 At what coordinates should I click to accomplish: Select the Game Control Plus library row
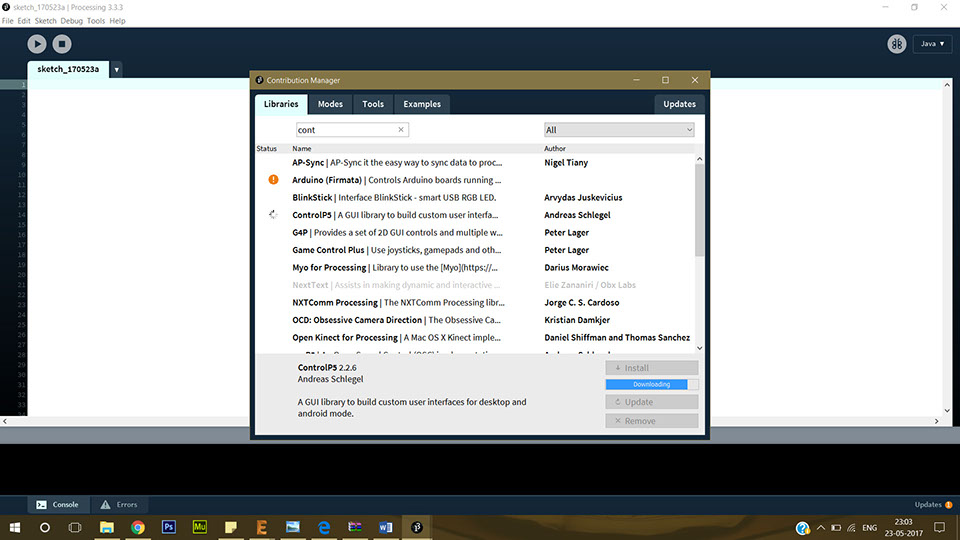(x=475, y=250)
